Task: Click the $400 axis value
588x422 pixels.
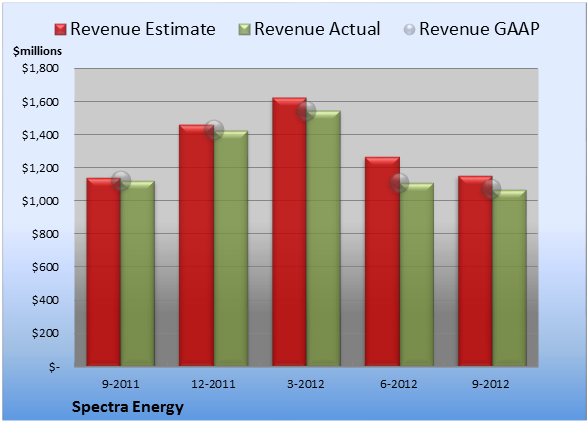Action: (45, 300)
